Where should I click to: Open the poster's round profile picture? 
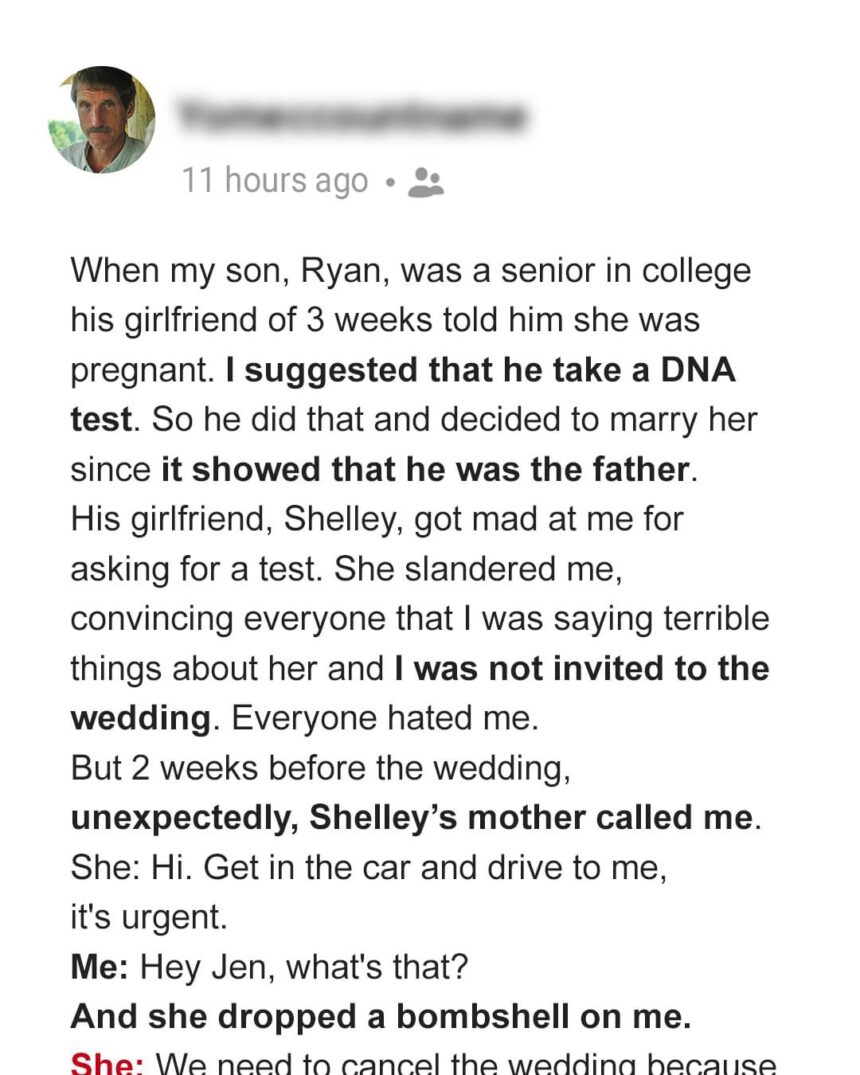point(101,120)
